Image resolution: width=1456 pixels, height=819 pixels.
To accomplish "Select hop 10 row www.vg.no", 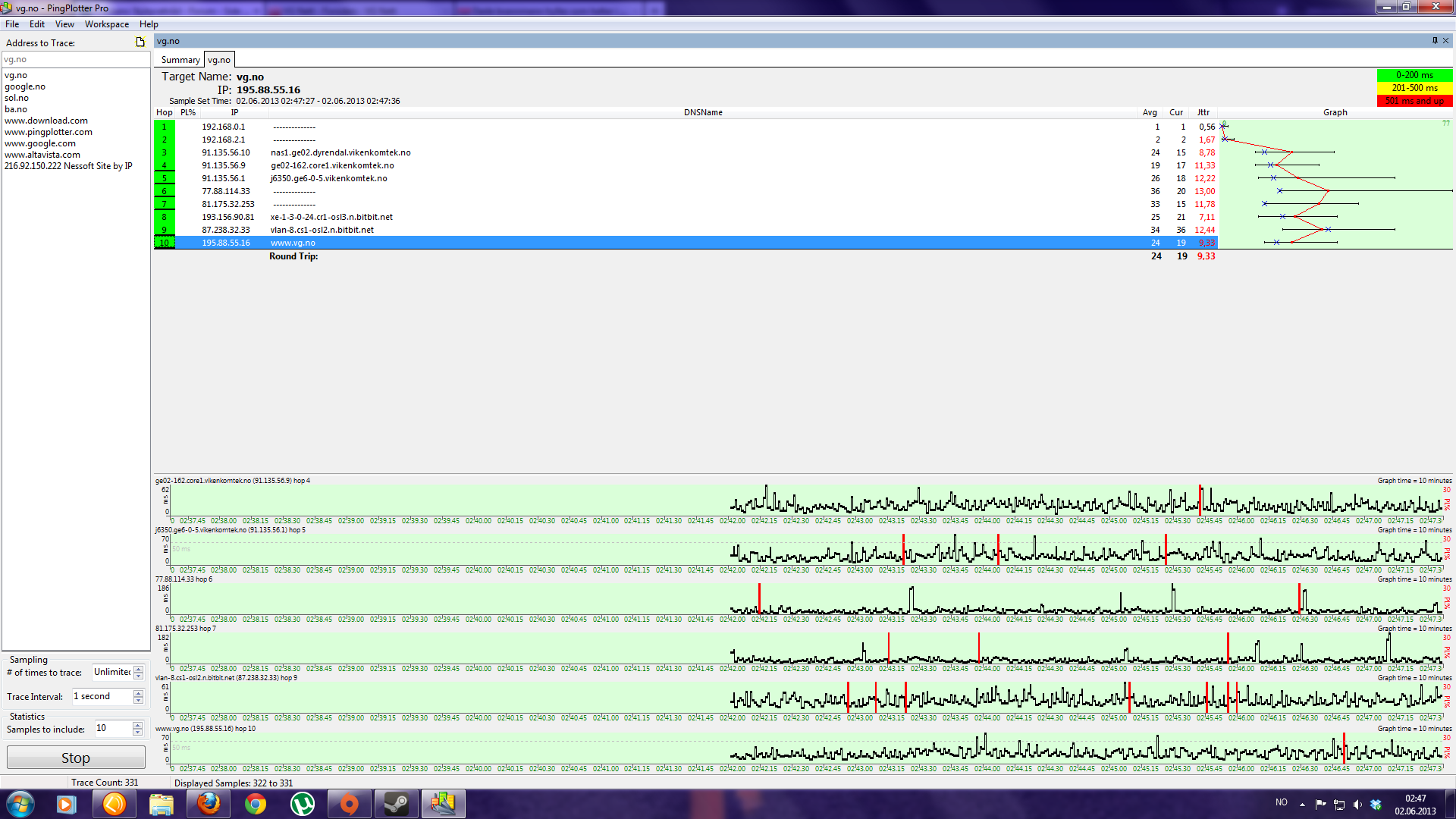I will 686,243.
